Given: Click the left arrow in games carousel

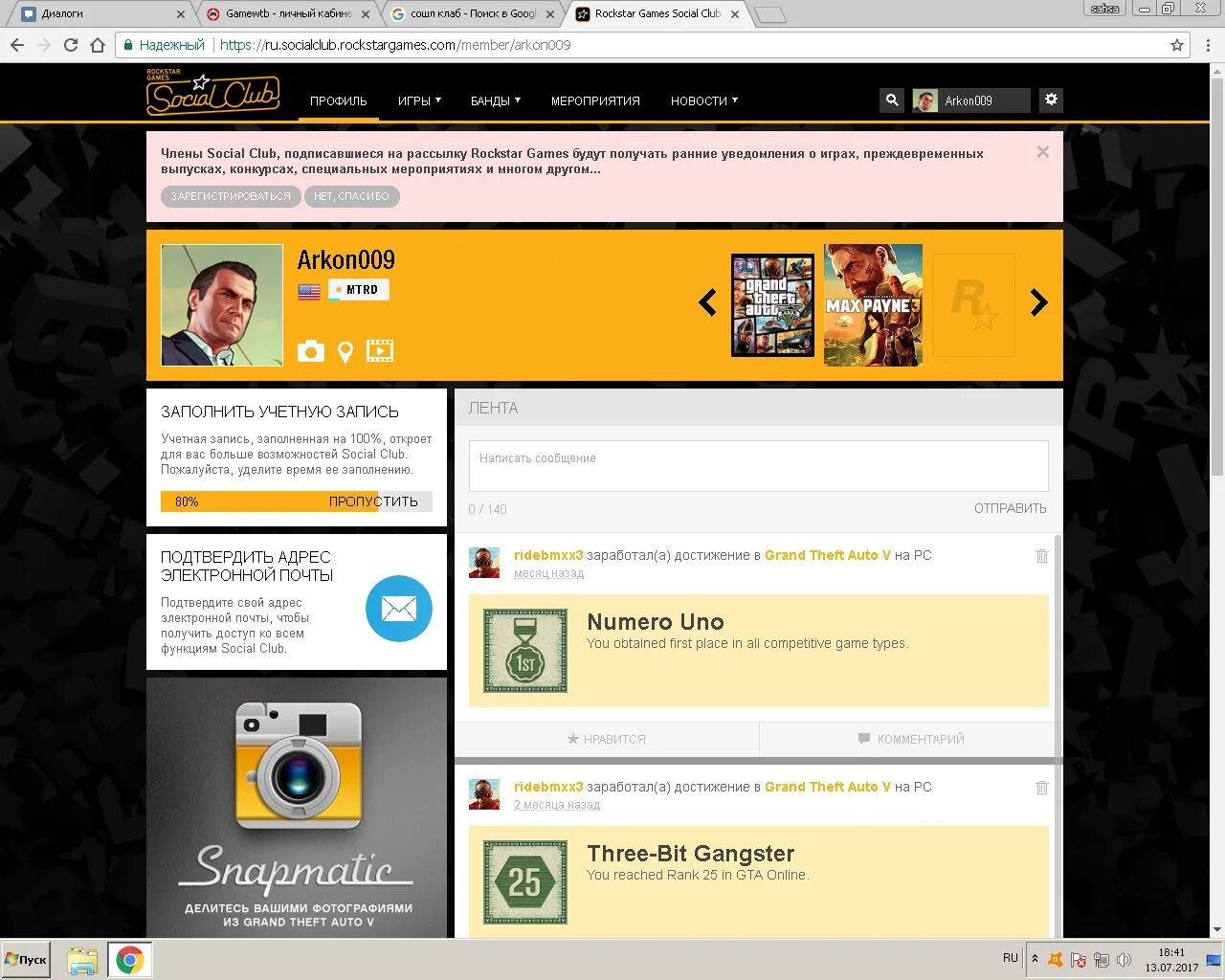Looking at the screenshot, I should pyautogui.click(x=708, y=302).
